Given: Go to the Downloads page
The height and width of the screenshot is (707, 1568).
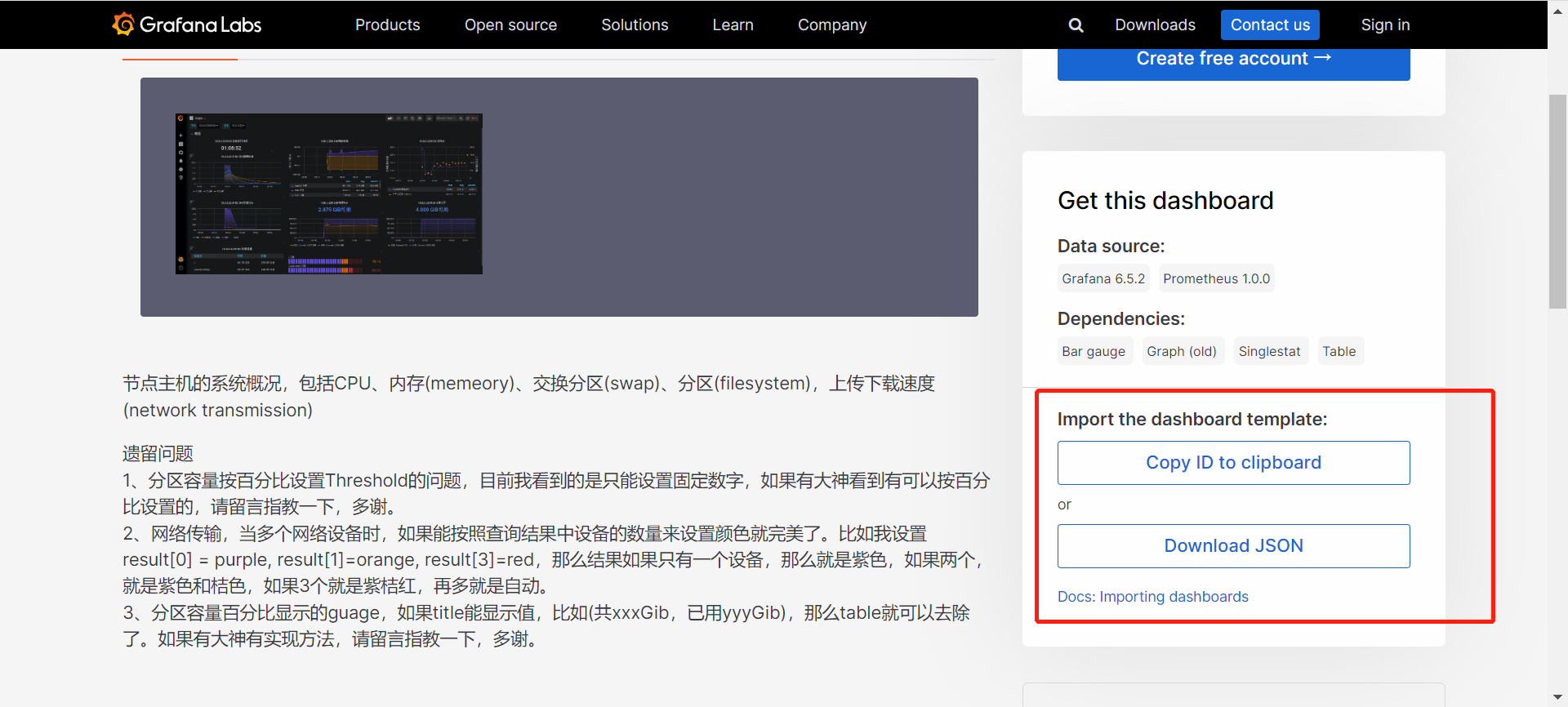Looking at the screenshot, I should tap(1155, 25).
